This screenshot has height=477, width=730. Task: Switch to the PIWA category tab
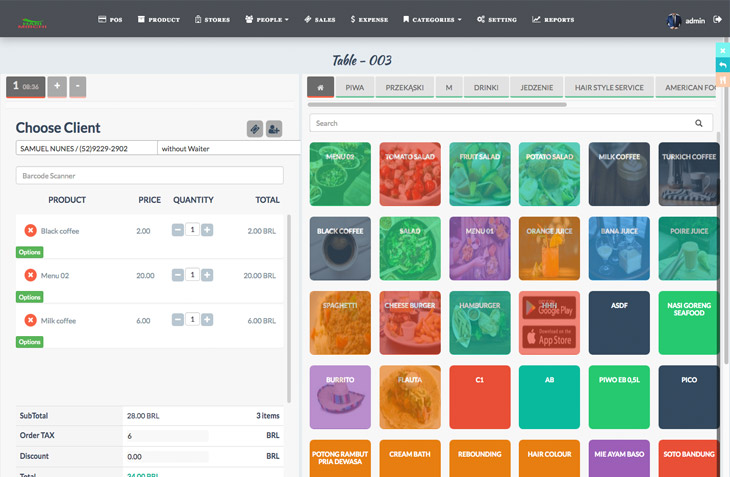(x=355, y=87)
